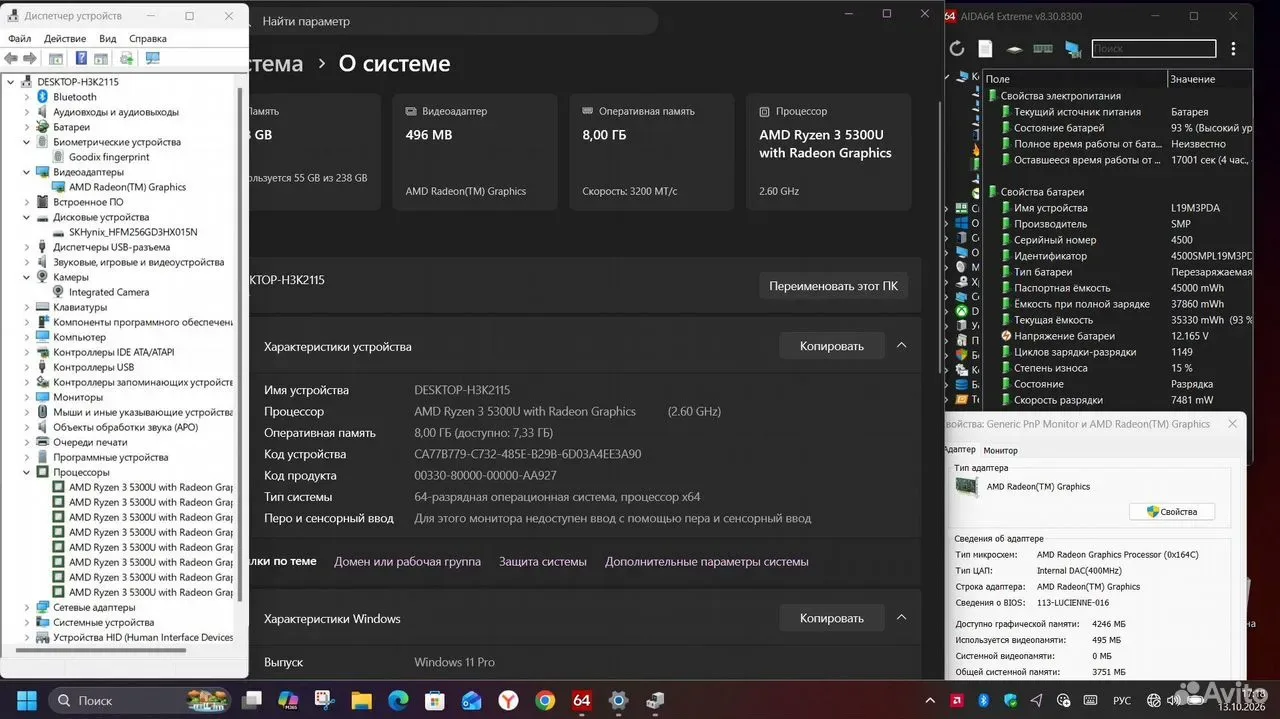
Task: Expand Батареи node in device tree
Action: (27, 127)
